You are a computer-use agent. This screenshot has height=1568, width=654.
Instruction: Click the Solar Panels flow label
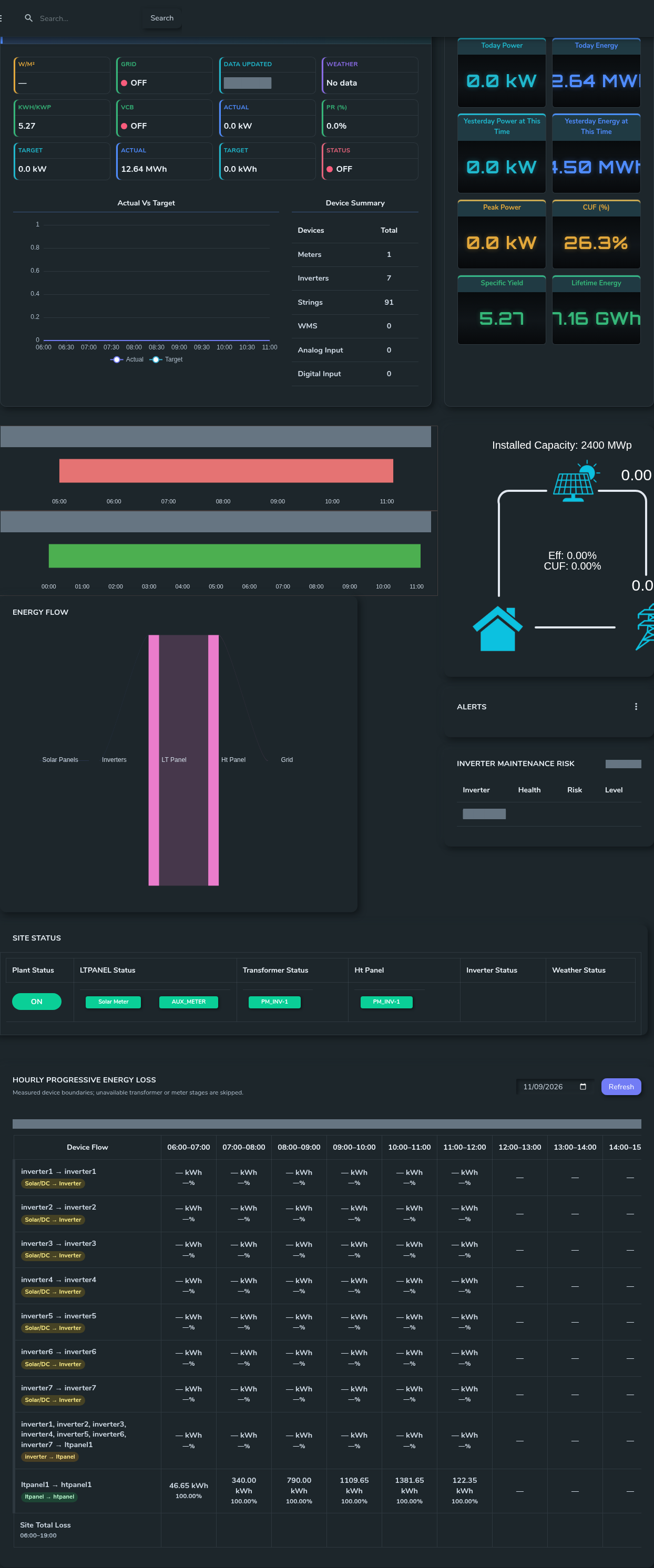pos(60,760)
